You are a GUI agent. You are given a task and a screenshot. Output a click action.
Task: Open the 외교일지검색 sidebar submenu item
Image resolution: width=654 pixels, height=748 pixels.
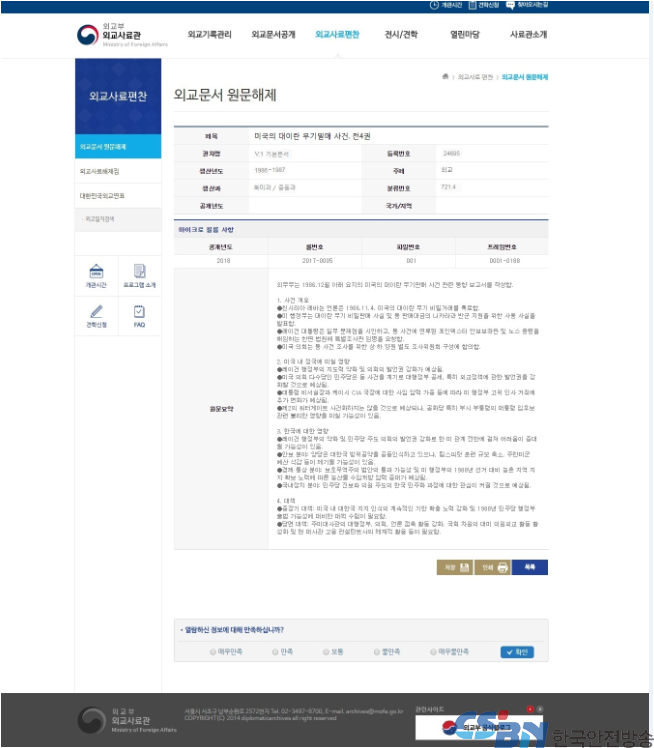(118, 219)
